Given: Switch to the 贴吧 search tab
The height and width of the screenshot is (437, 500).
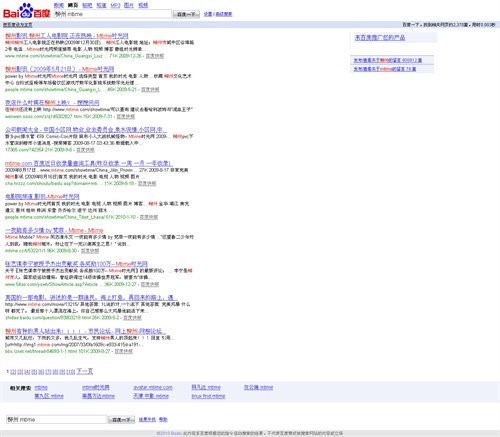Looking at the screenshot, I should coord(87,5).
